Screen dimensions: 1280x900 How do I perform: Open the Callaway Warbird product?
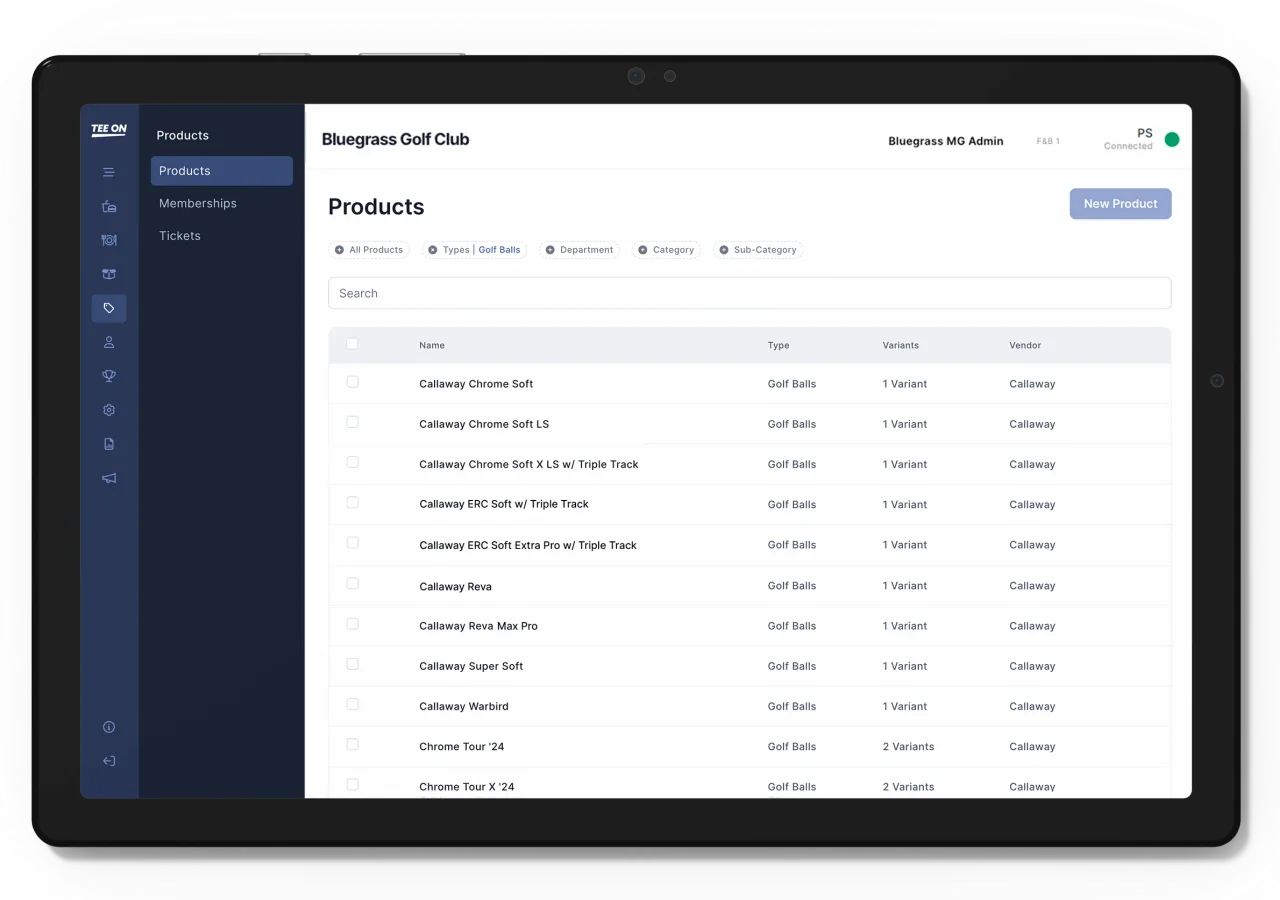click(x=464, y=706)
